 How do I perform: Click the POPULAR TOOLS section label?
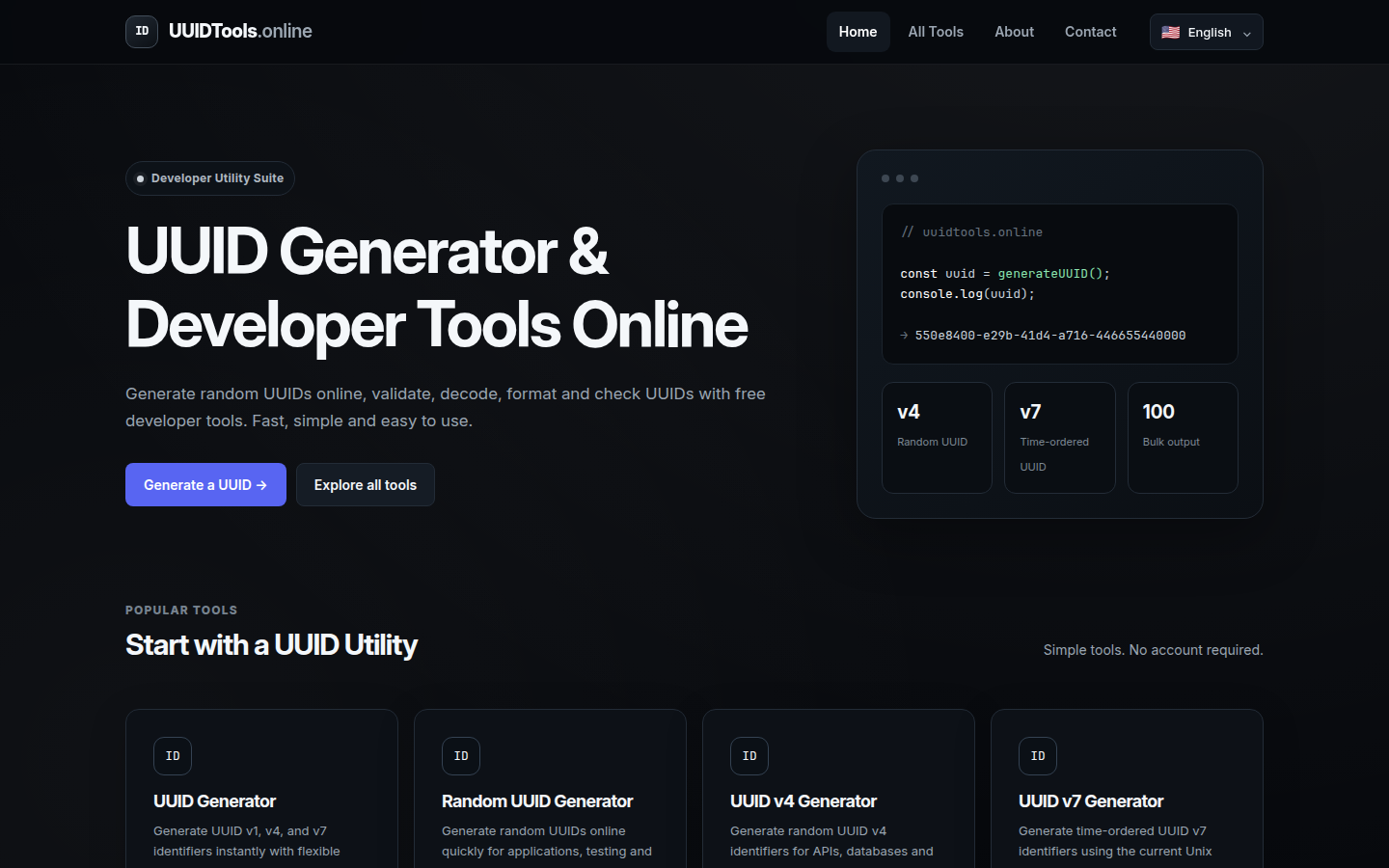181,610
